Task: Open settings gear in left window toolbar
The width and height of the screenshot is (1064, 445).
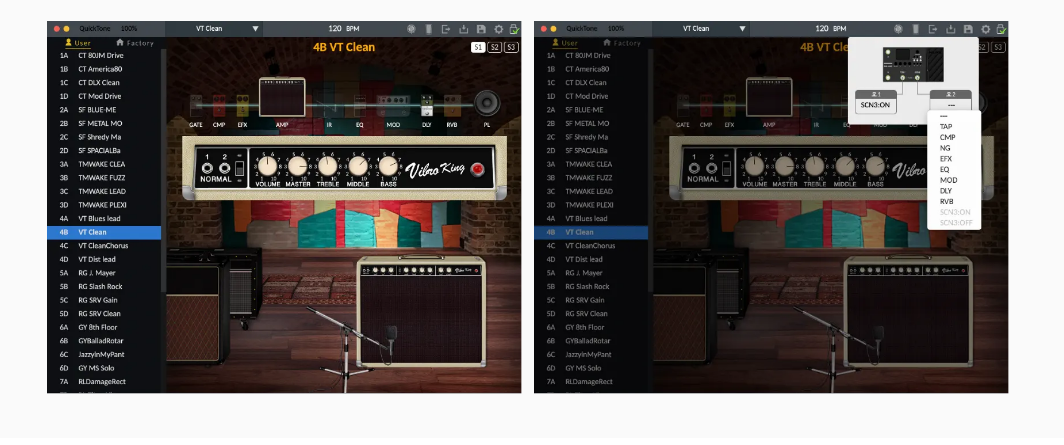Action: point(499,29)
